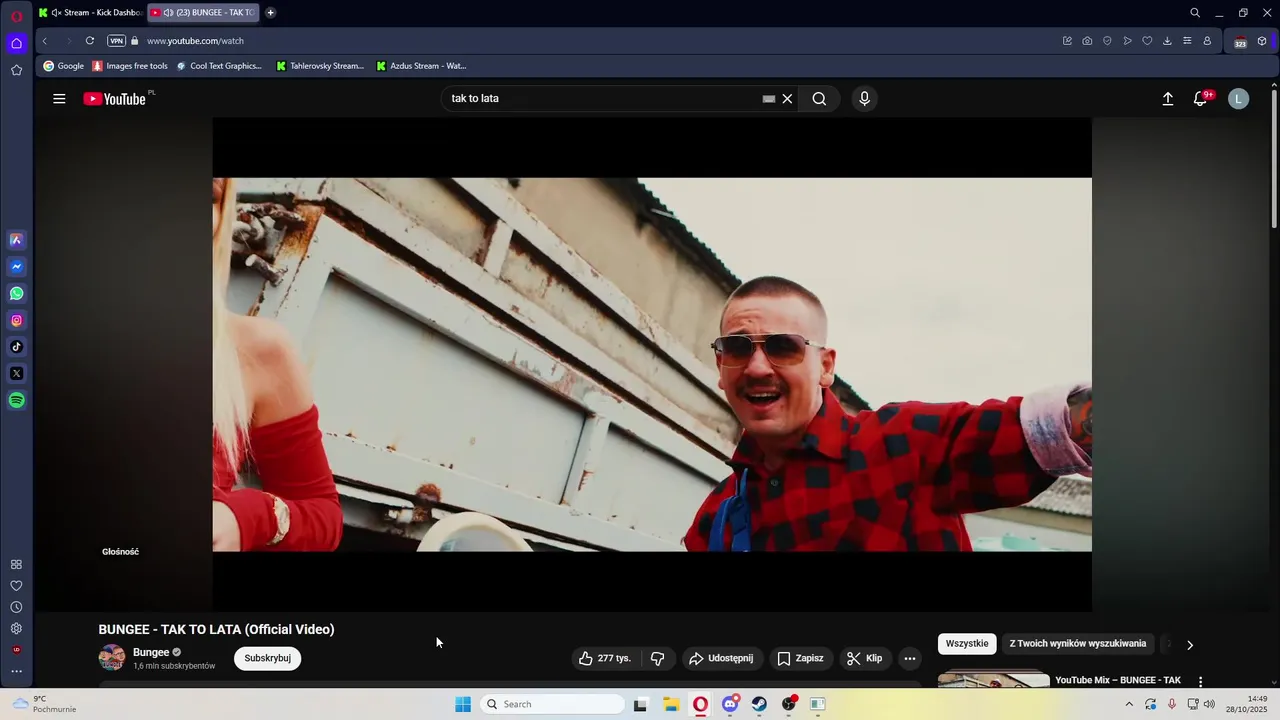Open Steam from the taskbar
Image resolution: width=1280 pixels, height=720 pixels.
pyautogui.click(x=759, y=704)
